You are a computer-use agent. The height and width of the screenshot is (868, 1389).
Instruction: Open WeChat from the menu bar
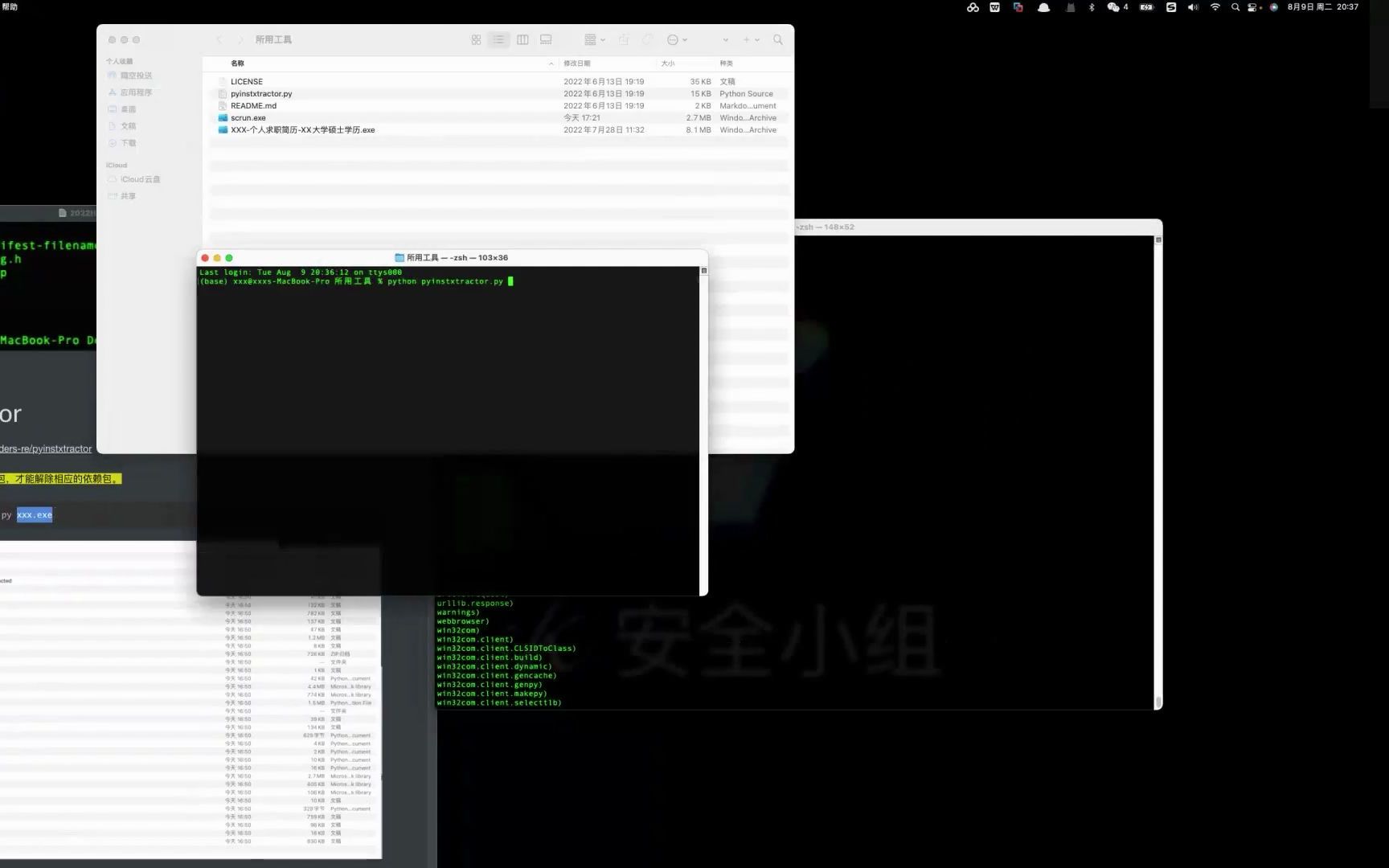point(1112,7)
